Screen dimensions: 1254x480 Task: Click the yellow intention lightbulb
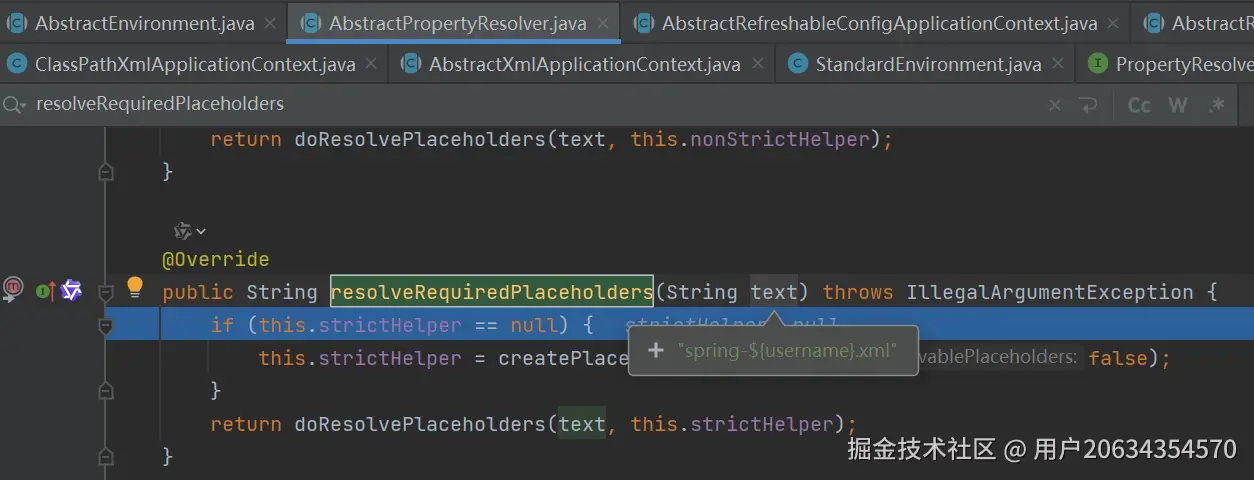click(x=135, y=289)
